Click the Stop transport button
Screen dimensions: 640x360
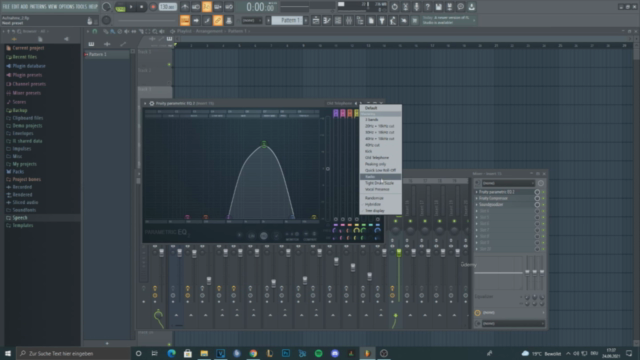coord(141,7)
